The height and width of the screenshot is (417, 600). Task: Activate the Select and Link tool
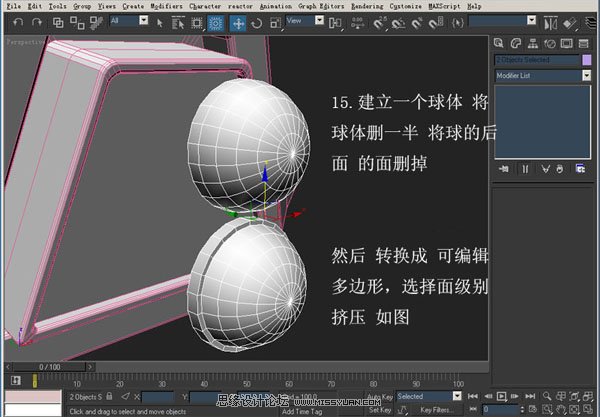[x=58, y=23]
